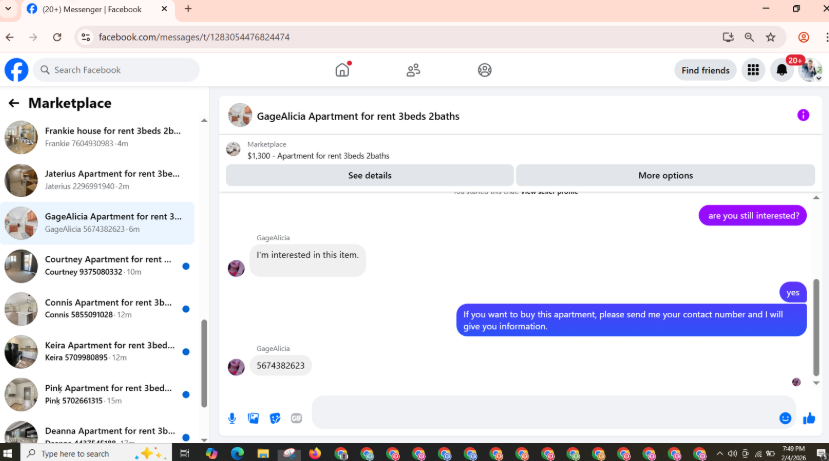Select the Messenger | Facebook browser tab
The width and height of the screenshot is (829, 461).
pos(97,9)
